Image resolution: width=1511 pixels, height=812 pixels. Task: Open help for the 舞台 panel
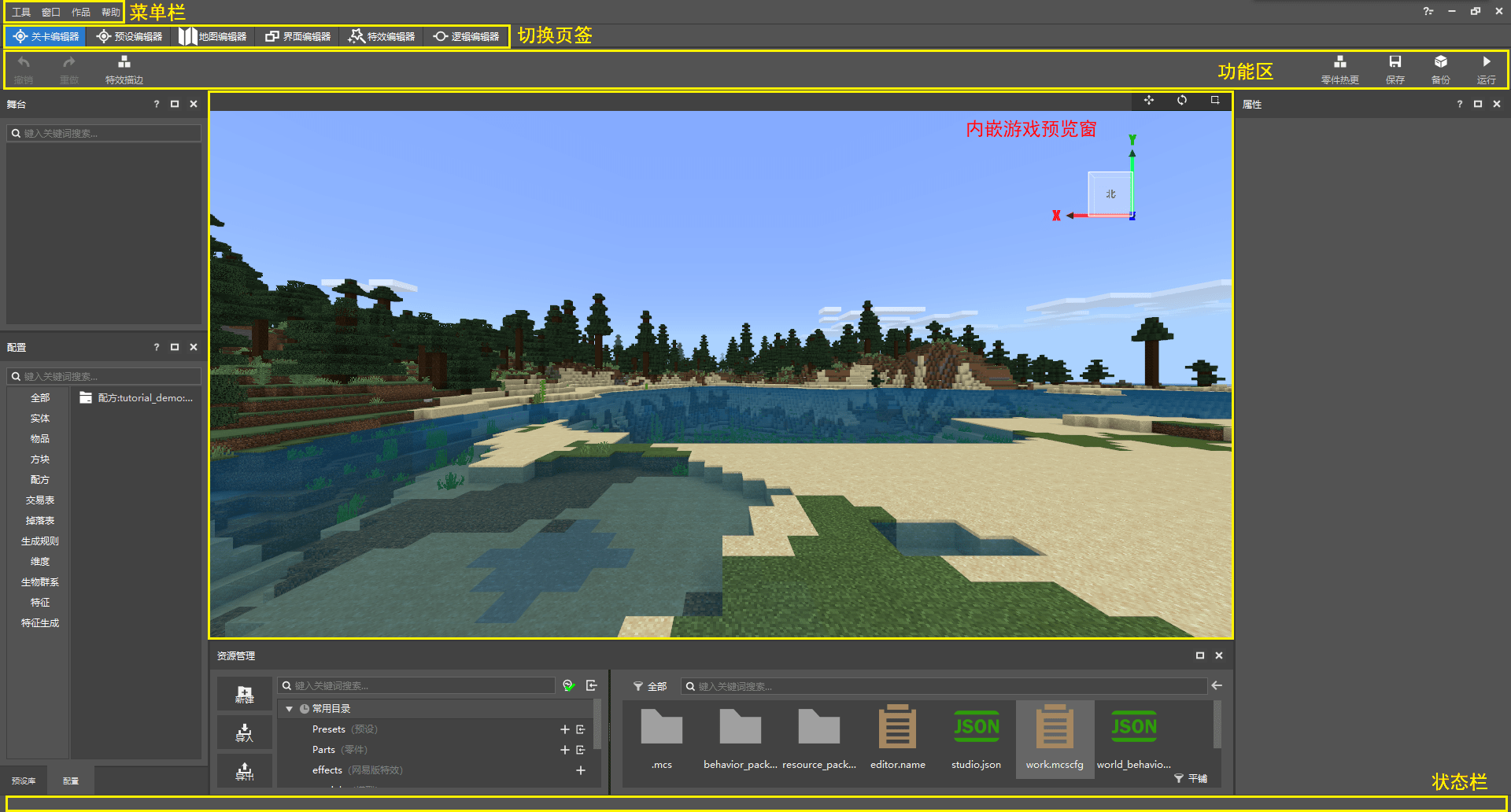pos(157,104)
